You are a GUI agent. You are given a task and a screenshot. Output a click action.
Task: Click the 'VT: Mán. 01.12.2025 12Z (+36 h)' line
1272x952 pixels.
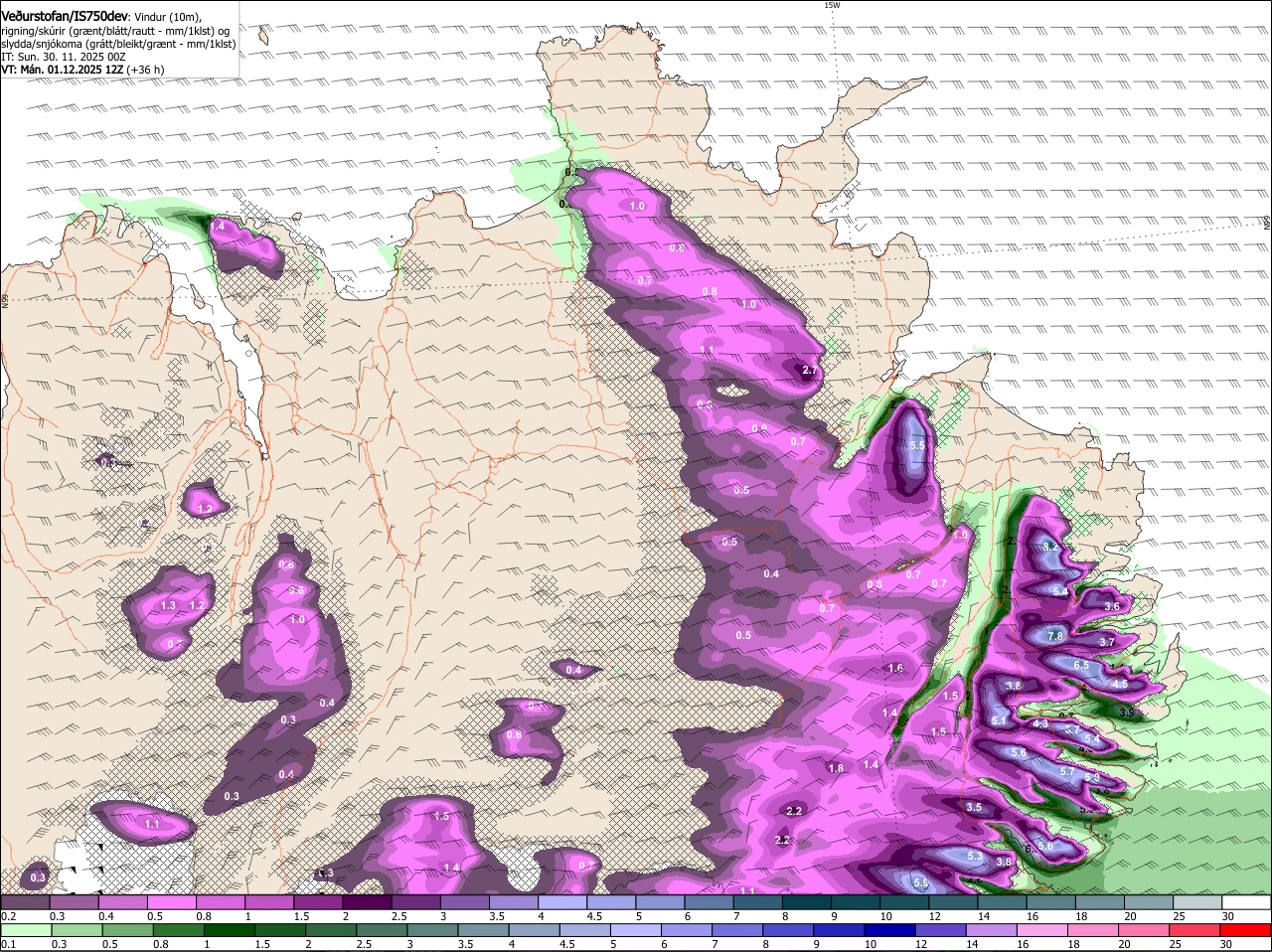(x=83, y=70)
